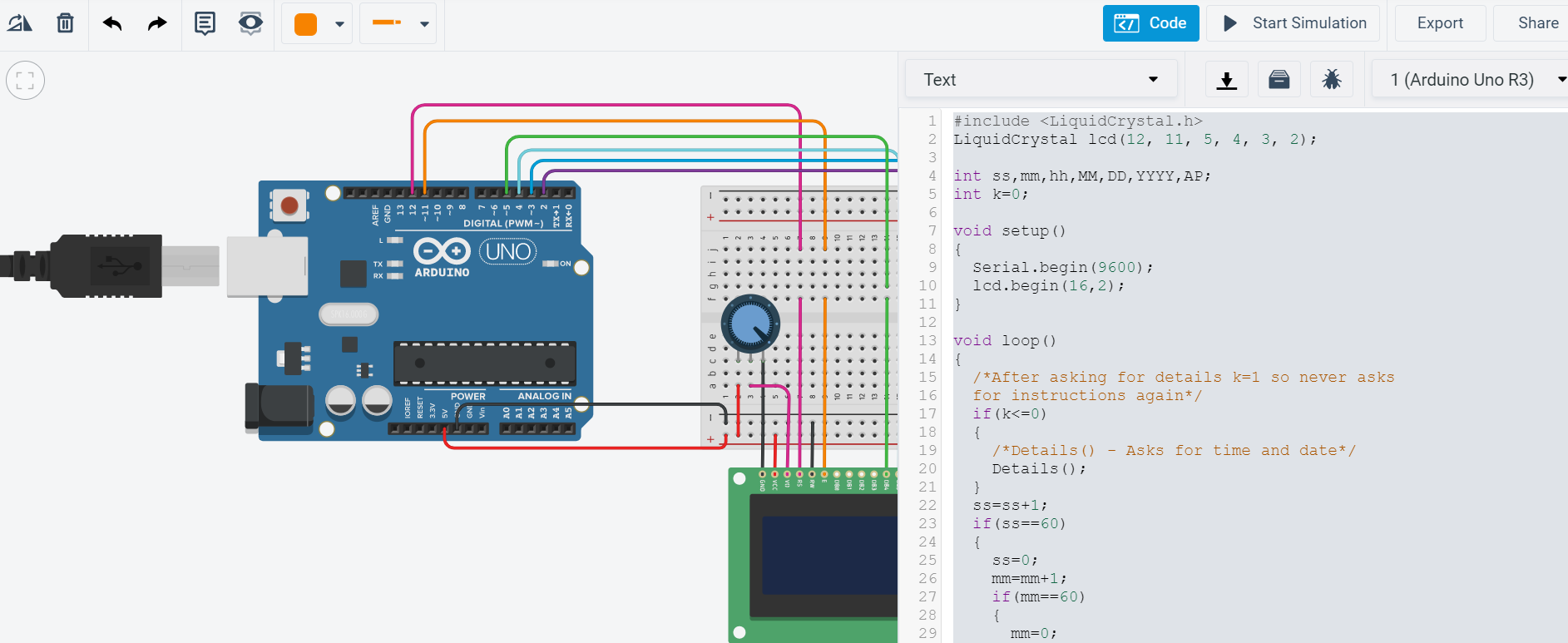This screenshot has width=1568, height=643.
Task: Click the 'ss=ss+1;' code line
Action: [x=1010, y=505]
